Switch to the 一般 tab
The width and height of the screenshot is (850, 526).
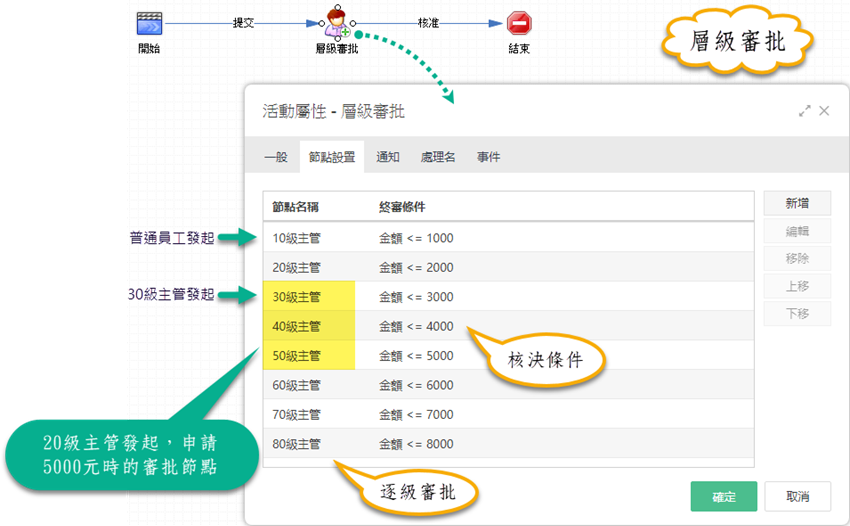point(276,157)
